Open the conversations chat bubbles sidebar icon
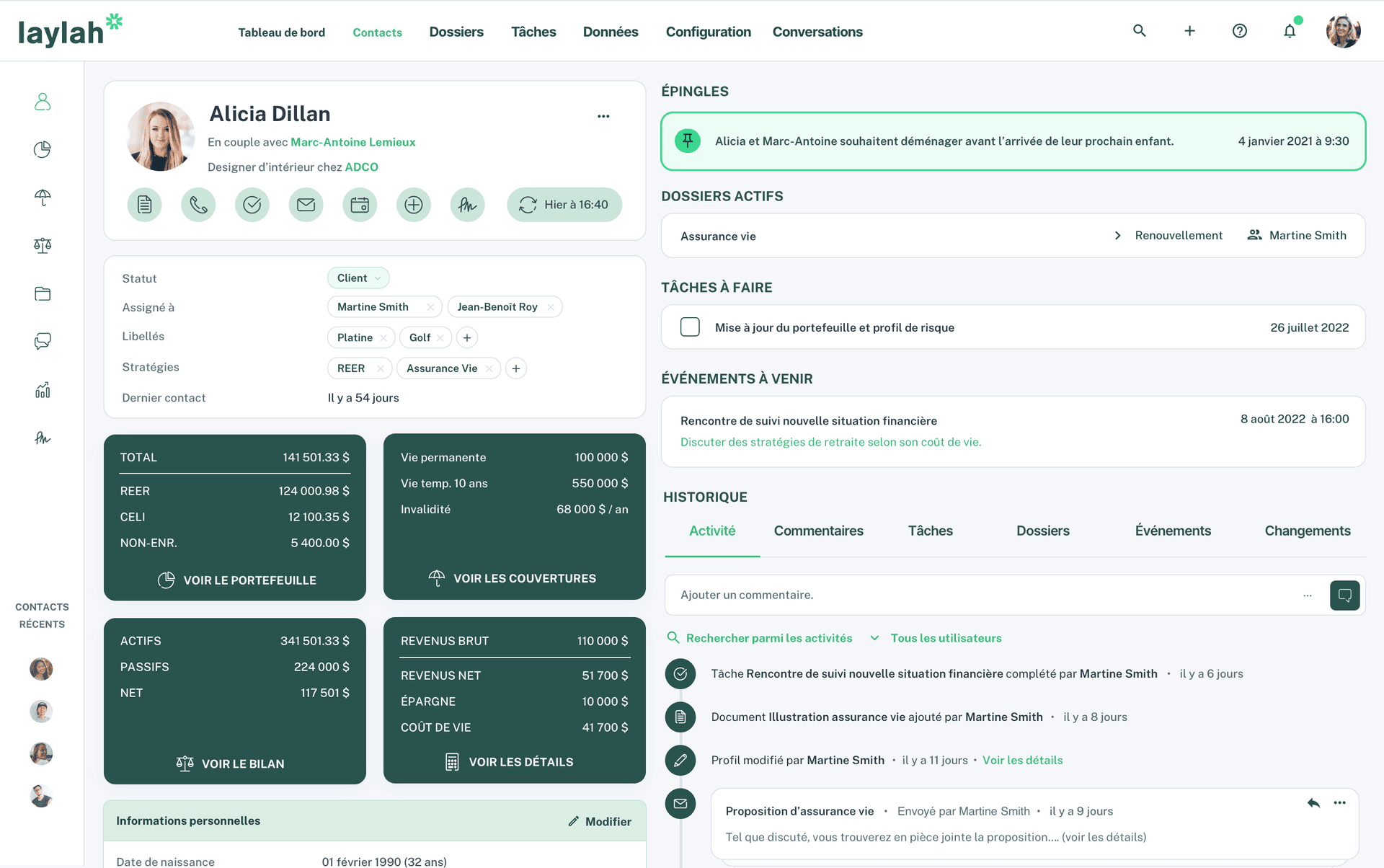 (x=43, y=341)
